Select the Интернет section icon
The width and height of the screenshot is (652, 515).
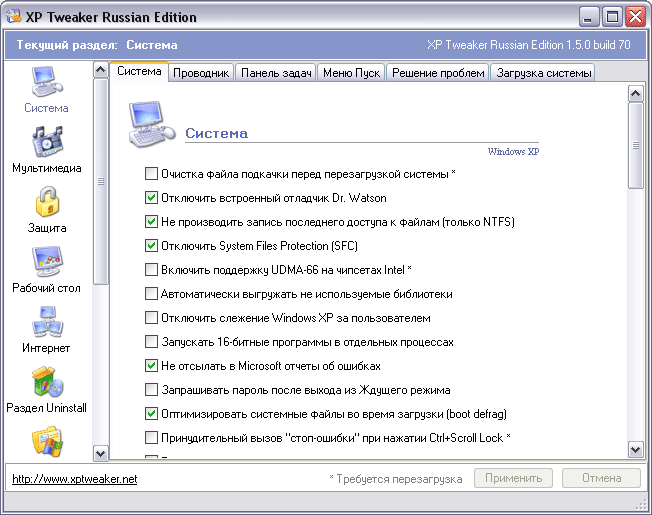[x=46, y=323]
